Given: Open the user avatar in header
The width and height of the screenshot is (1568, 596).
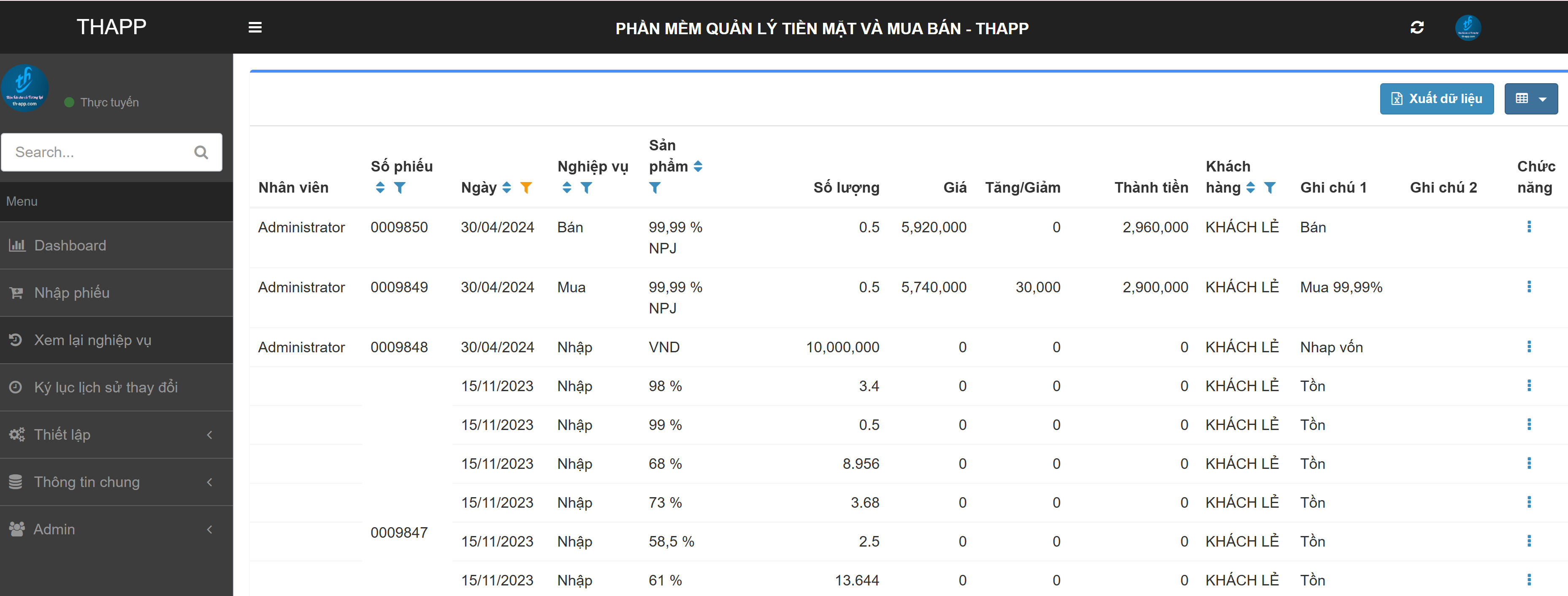Looking at the screenshot, I should pos(1468,27).
